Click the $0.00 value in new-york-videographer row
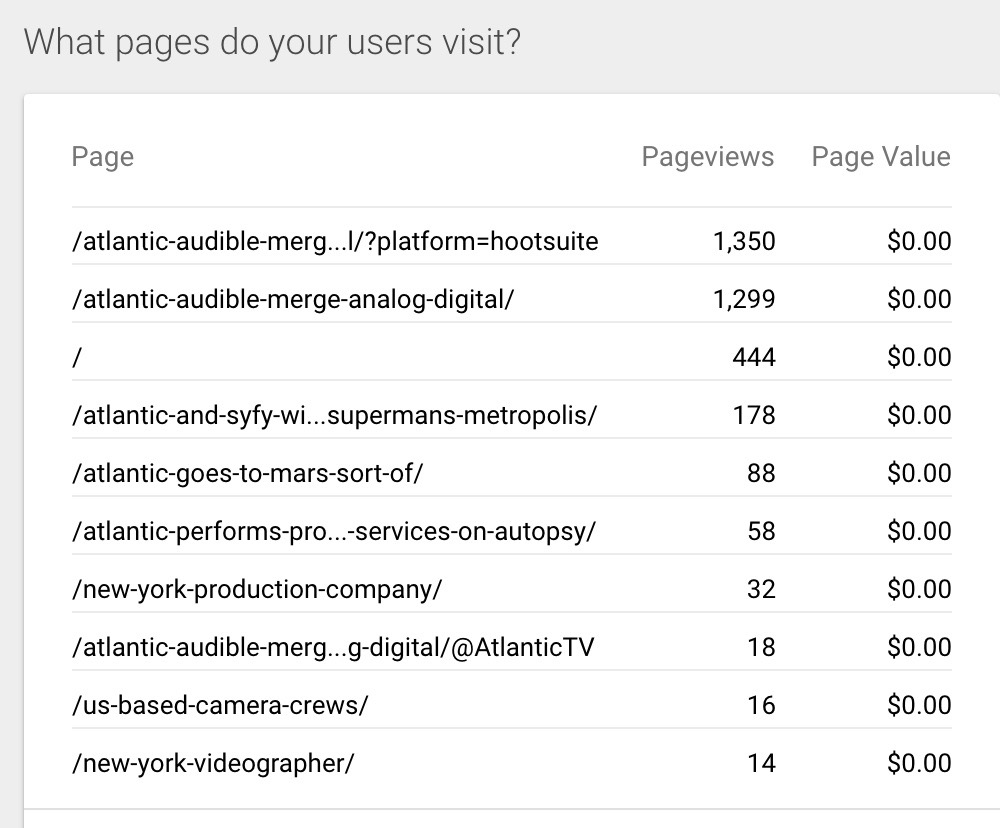The image size is (1000, 828). point(918,763)
